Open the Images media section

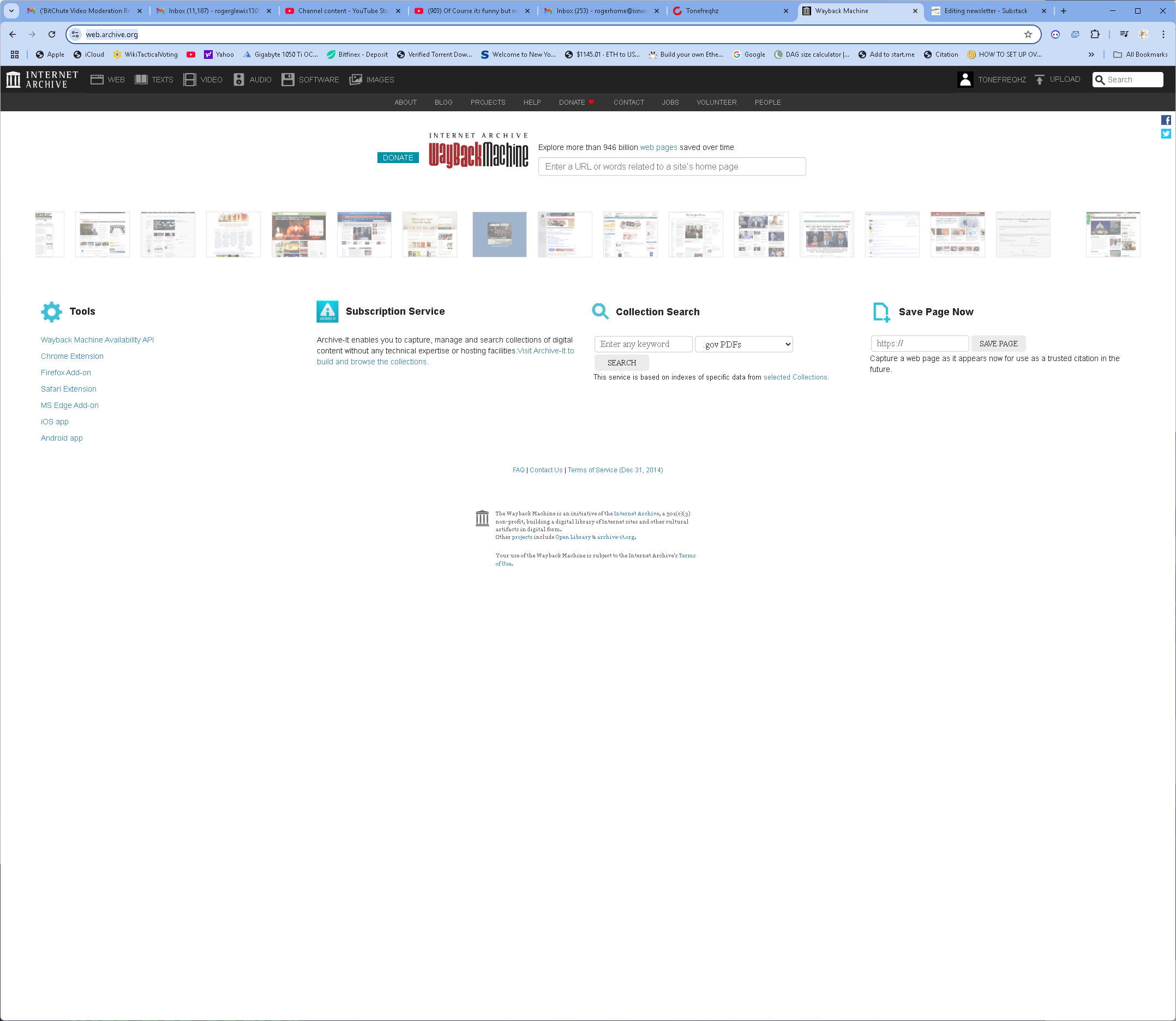coord(371,80)
